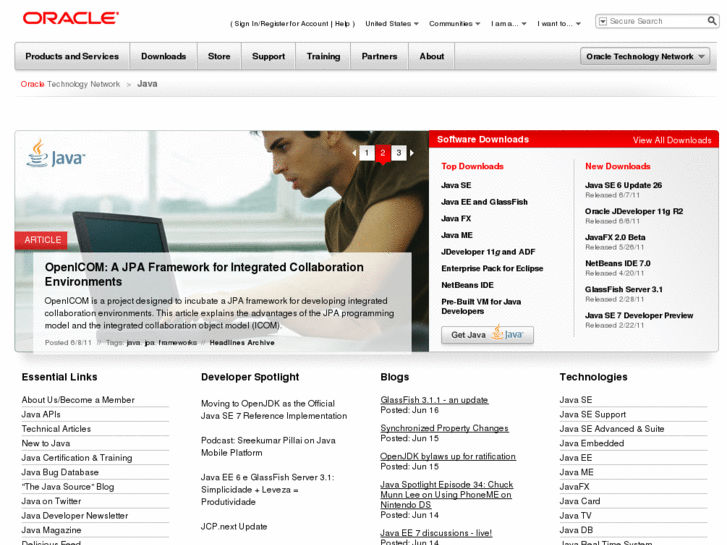Open OpenJDK bylaws up for ratification
Image resolution: width=727 pixels, height=545 pixels.
click(x=448, y=456)
